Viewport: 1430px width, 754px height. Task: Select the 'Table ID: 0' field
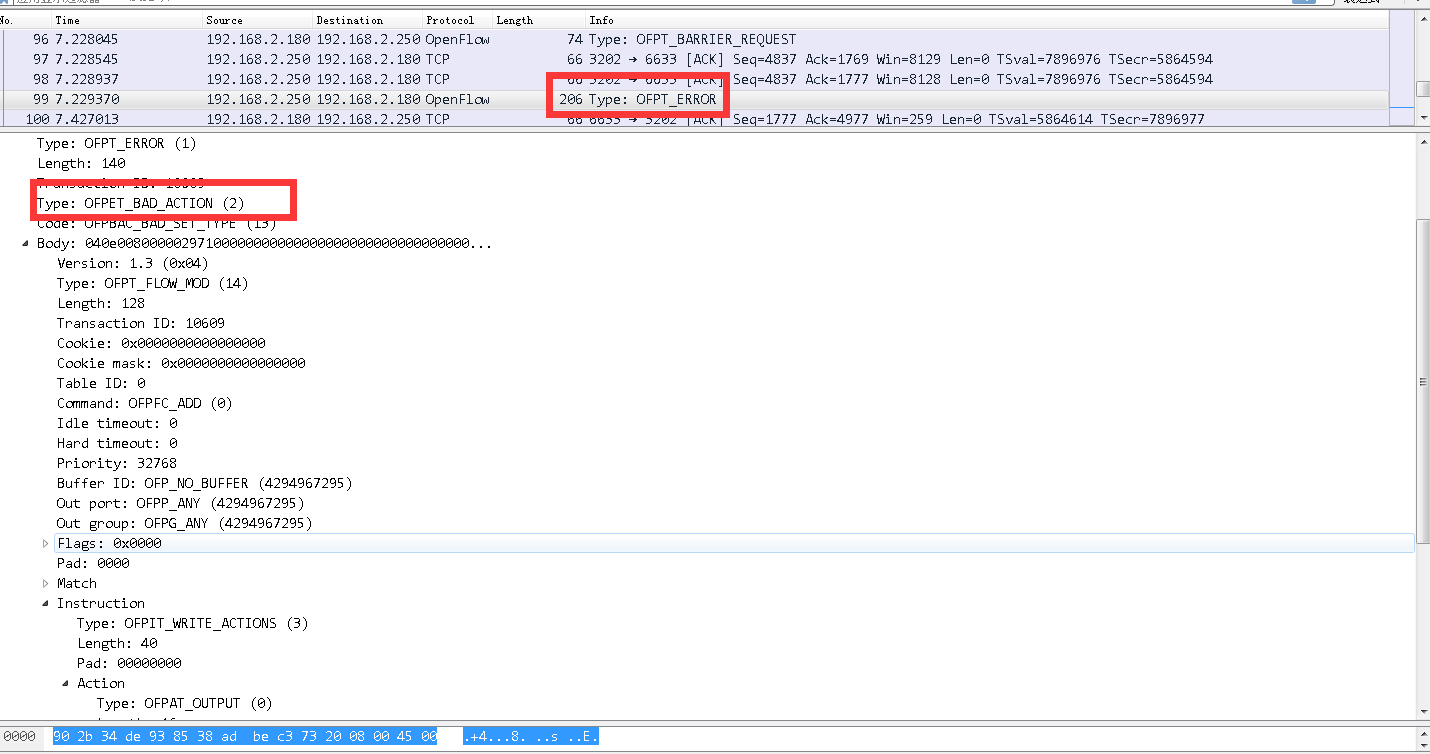101,383
